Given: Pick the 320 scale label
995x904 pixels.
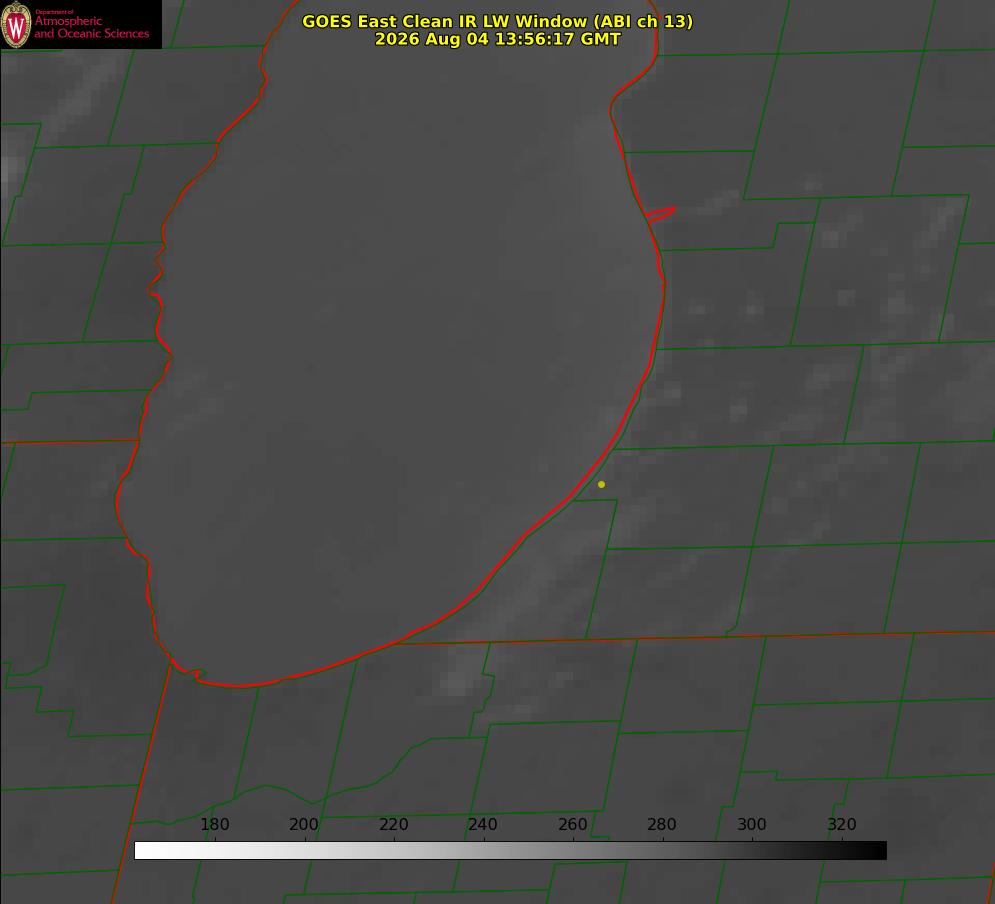Looking at the screenshot, I should [842, 824].
